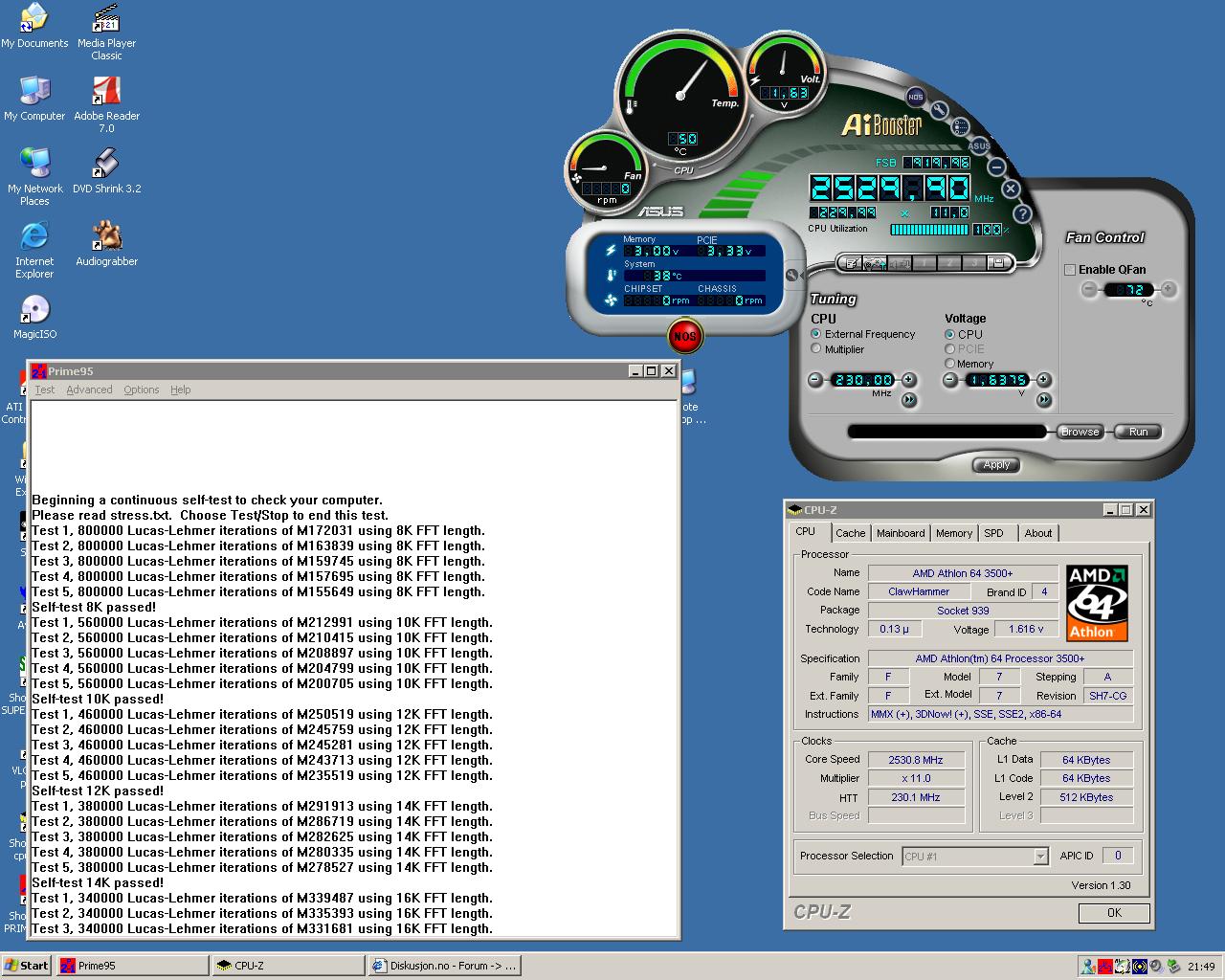Viewport: 1225px width, 980px height.
Task: Switch to the Cache tab in CPU-Z
Action: point(850,533)
